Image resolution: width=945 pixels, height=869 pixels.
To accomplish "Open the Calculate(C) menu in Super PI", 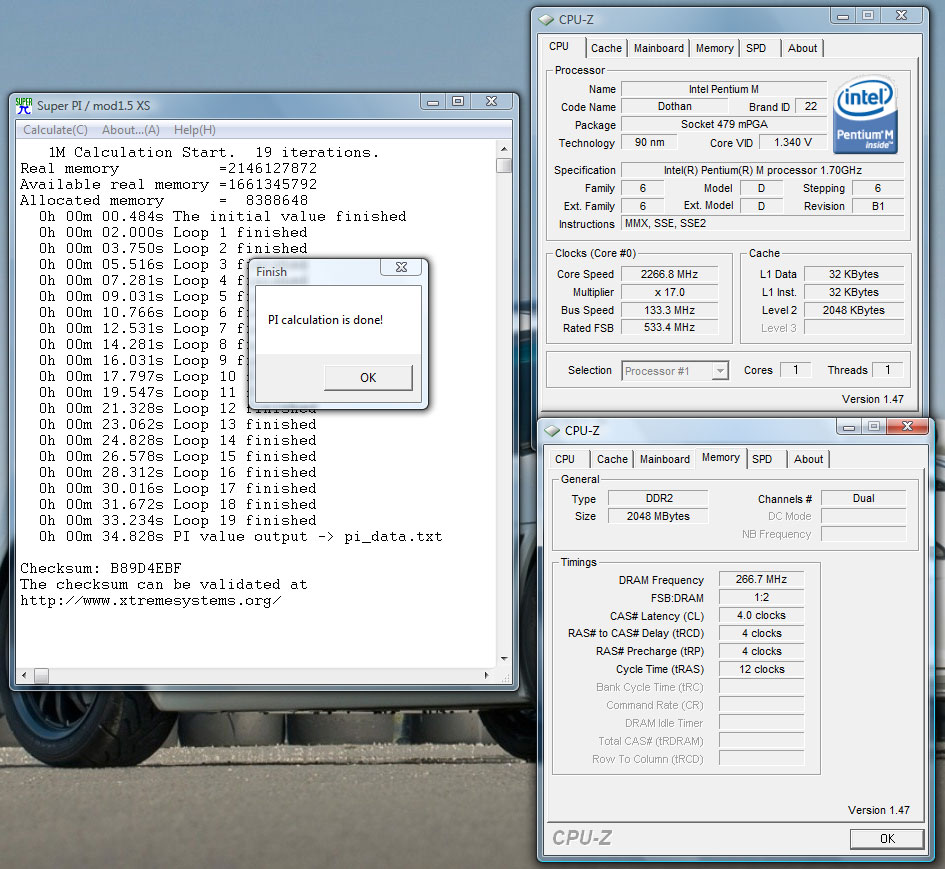I will (55, 130).
